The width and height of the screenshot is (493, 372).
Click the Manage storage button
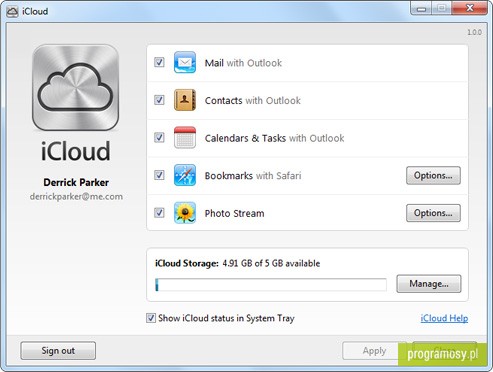[429, 284]
